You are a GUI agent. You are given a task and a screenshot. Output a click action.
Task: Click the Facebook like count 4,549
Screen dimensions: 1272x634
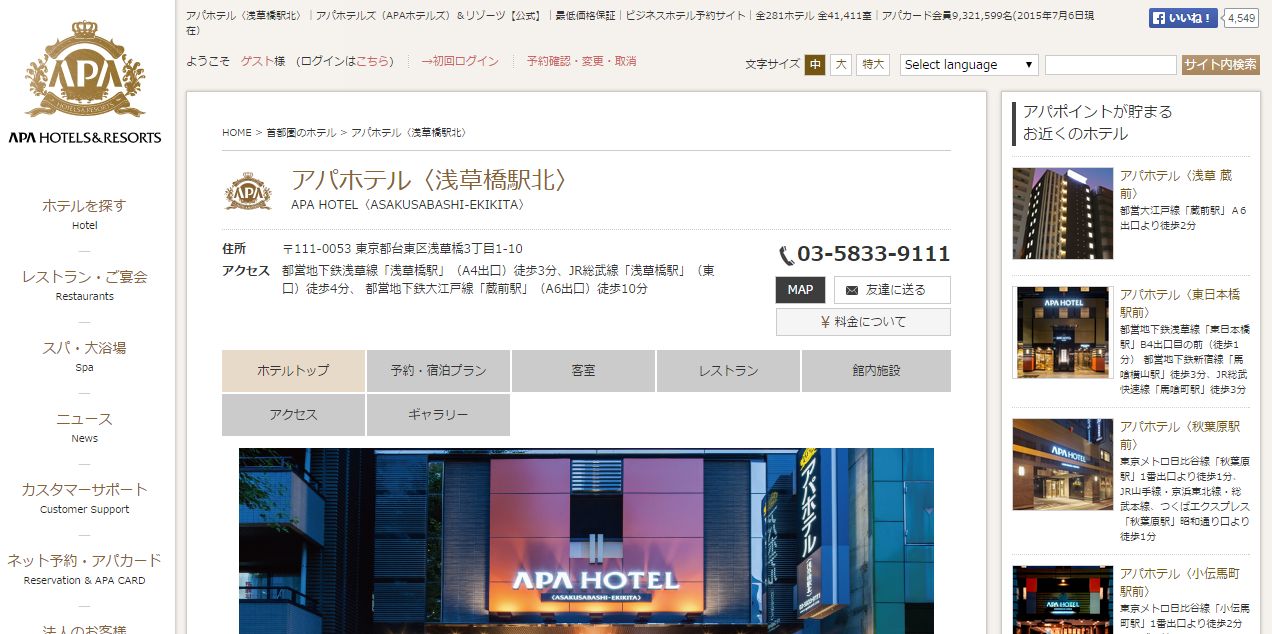pyautogui.click(x=1241, y=18)
